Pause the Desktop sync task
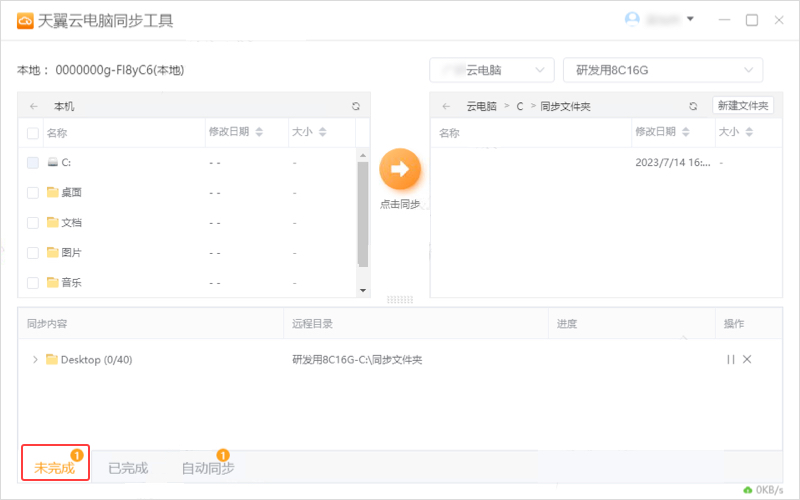 [x=731, y=359]
